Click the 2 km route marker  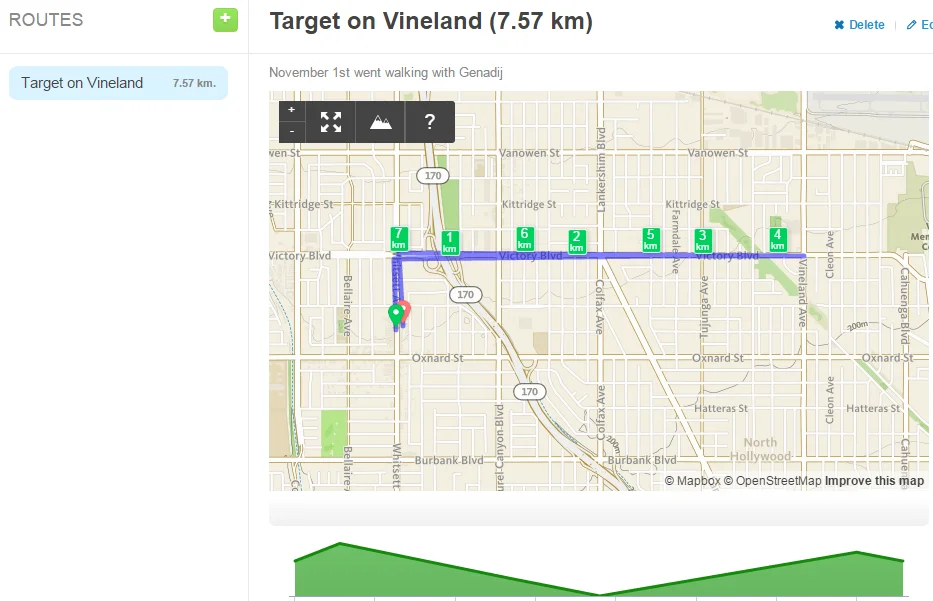click(x=576, y=242)
